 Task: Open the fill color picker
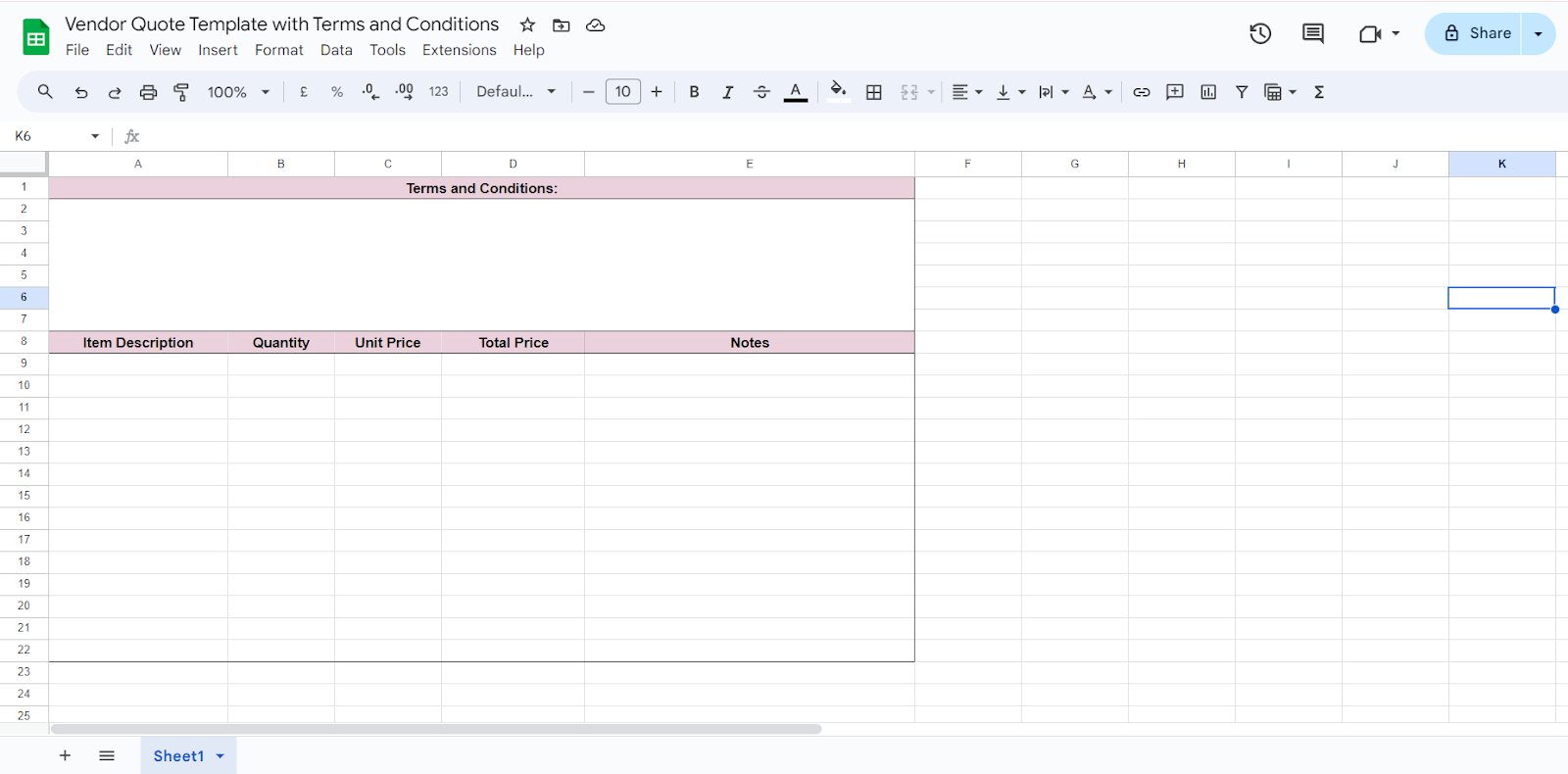coord(838,92)
